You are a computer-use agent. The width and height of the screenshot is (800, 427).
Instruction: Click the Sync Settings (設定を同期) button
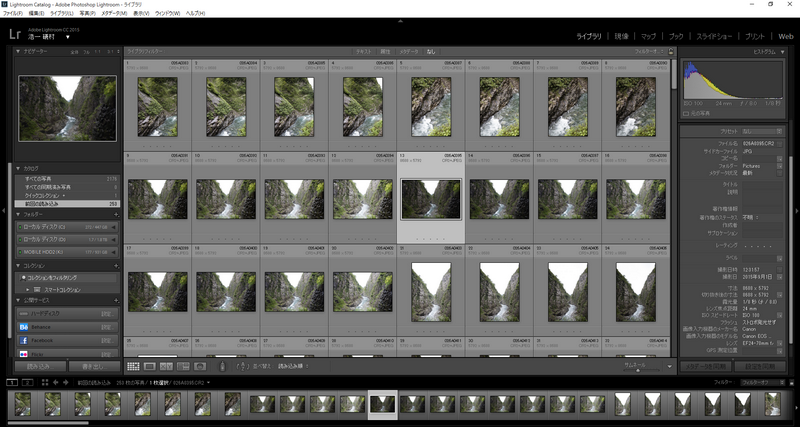(760, 366)
